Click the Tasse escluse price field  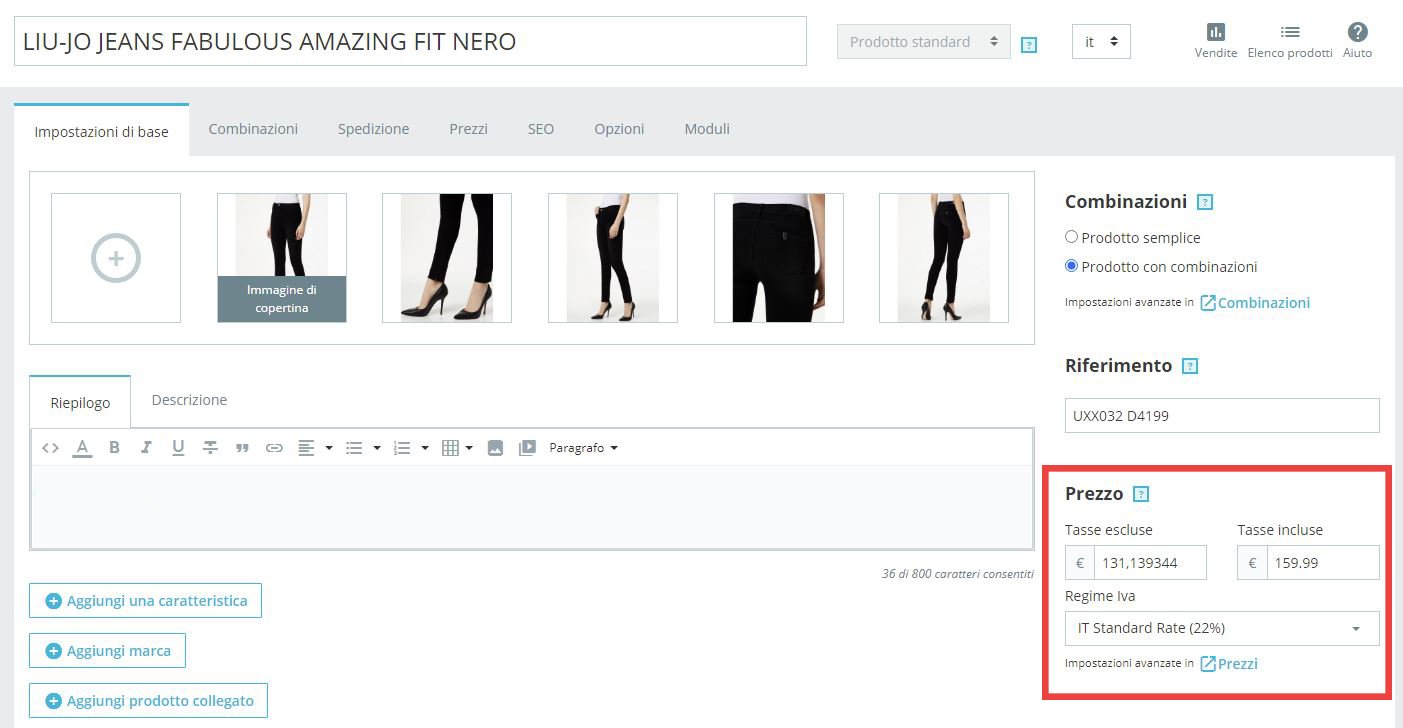click(1150, 563)
